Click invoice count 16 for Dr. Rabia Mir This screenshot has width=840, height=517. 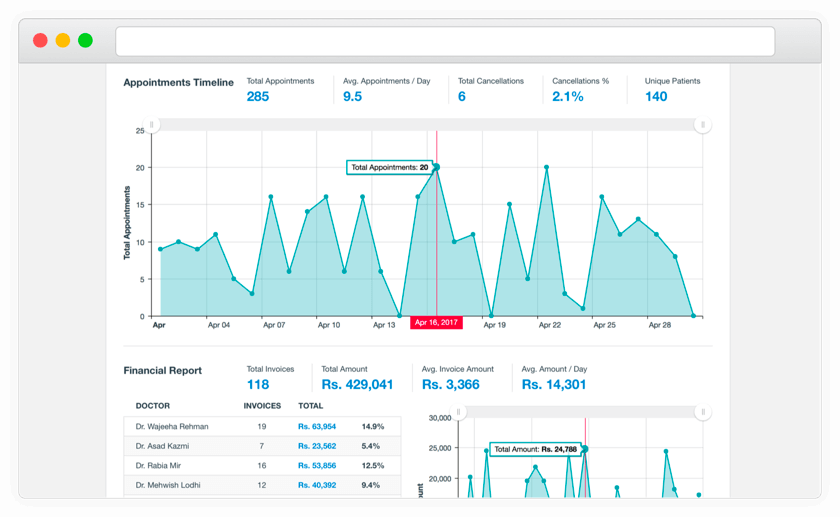pos(262,466)
